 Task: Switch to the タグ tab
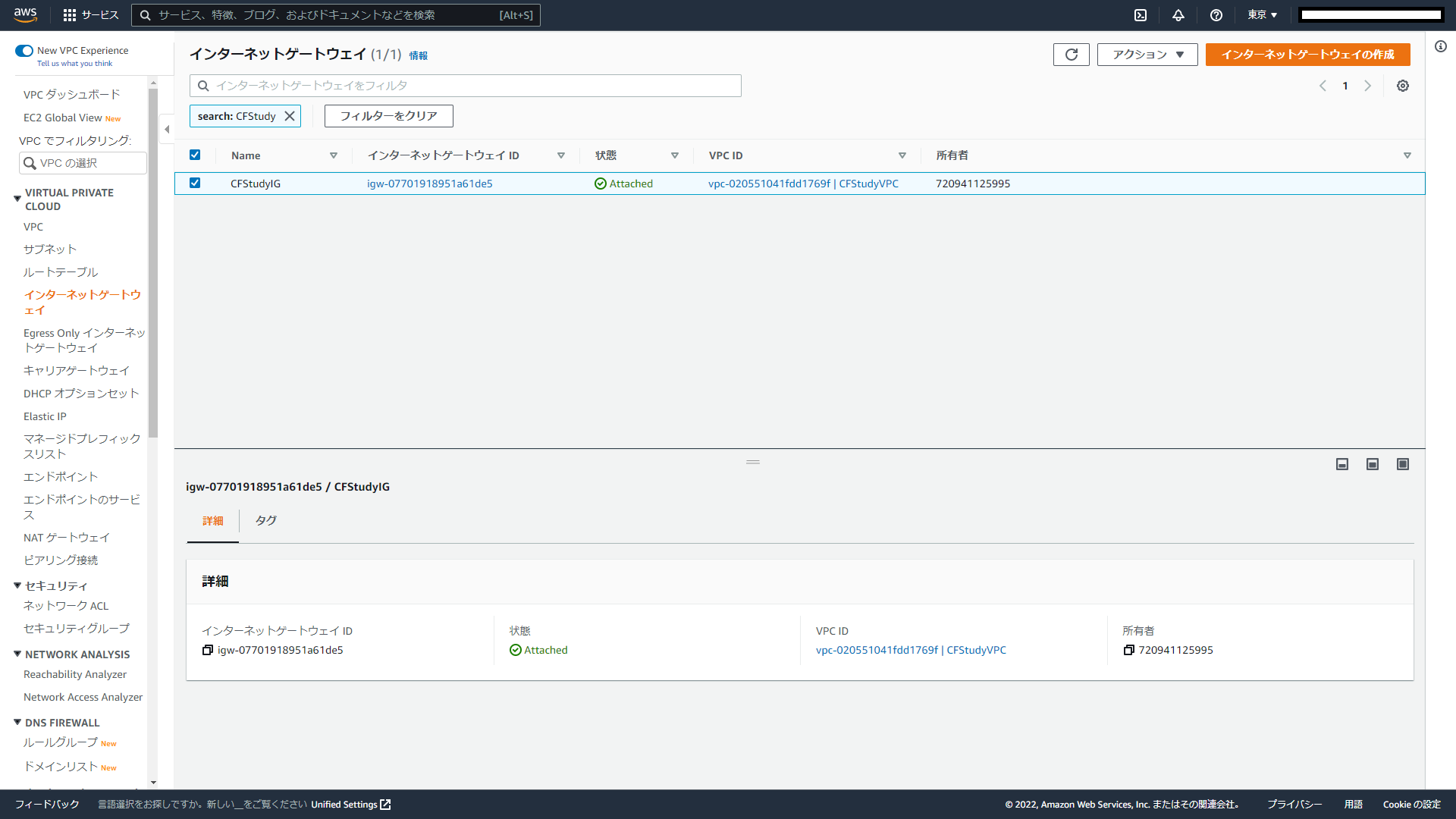pyautogui.click(x=265, y=520)
